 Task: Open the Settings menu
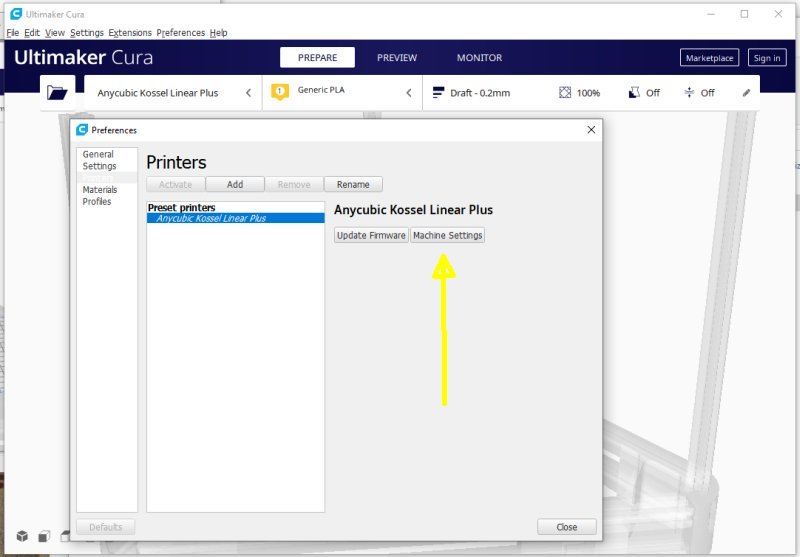coord(87,33)
